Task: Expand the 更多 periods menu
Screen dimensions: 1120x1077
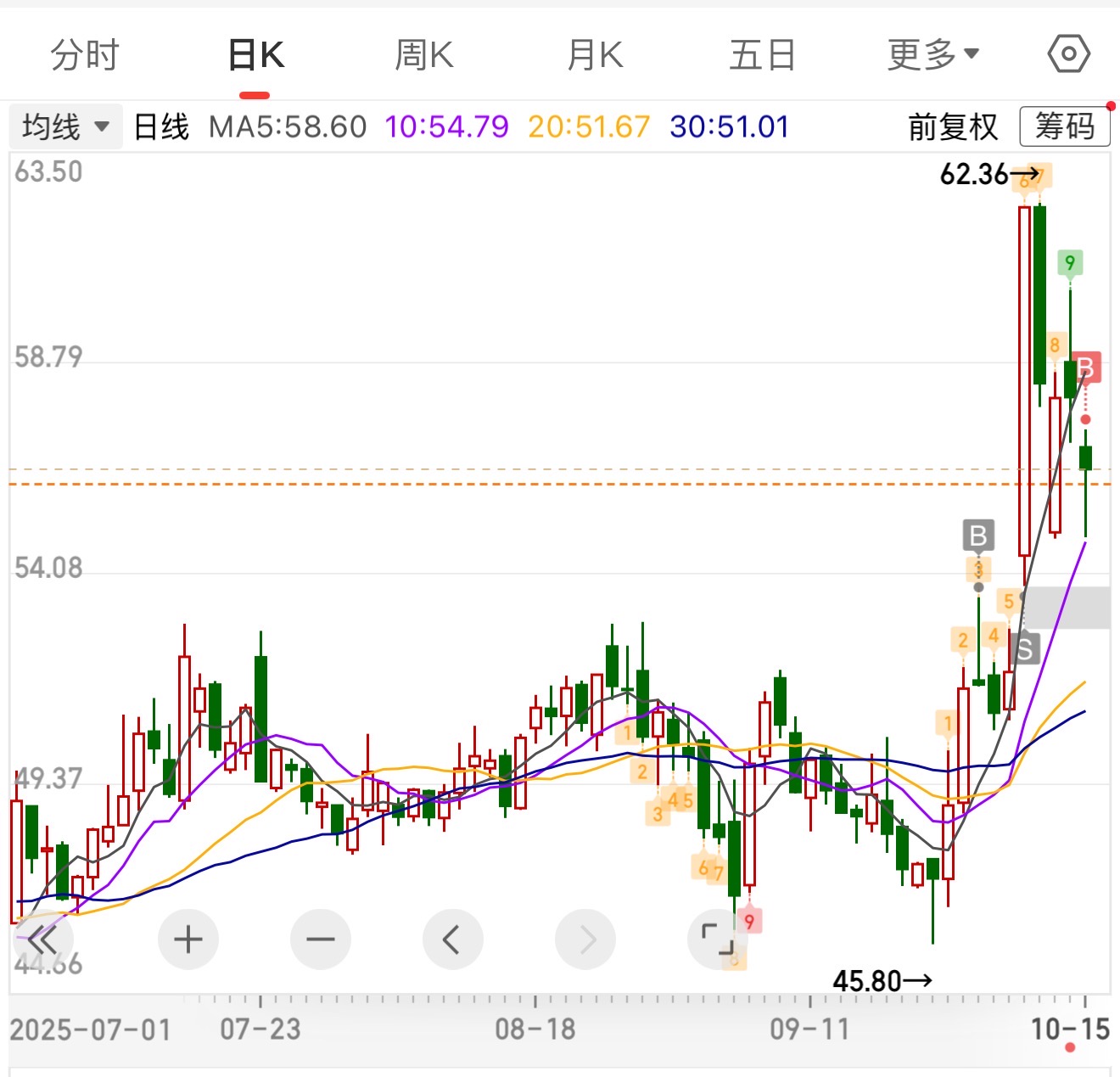Action: click(932, 56)
